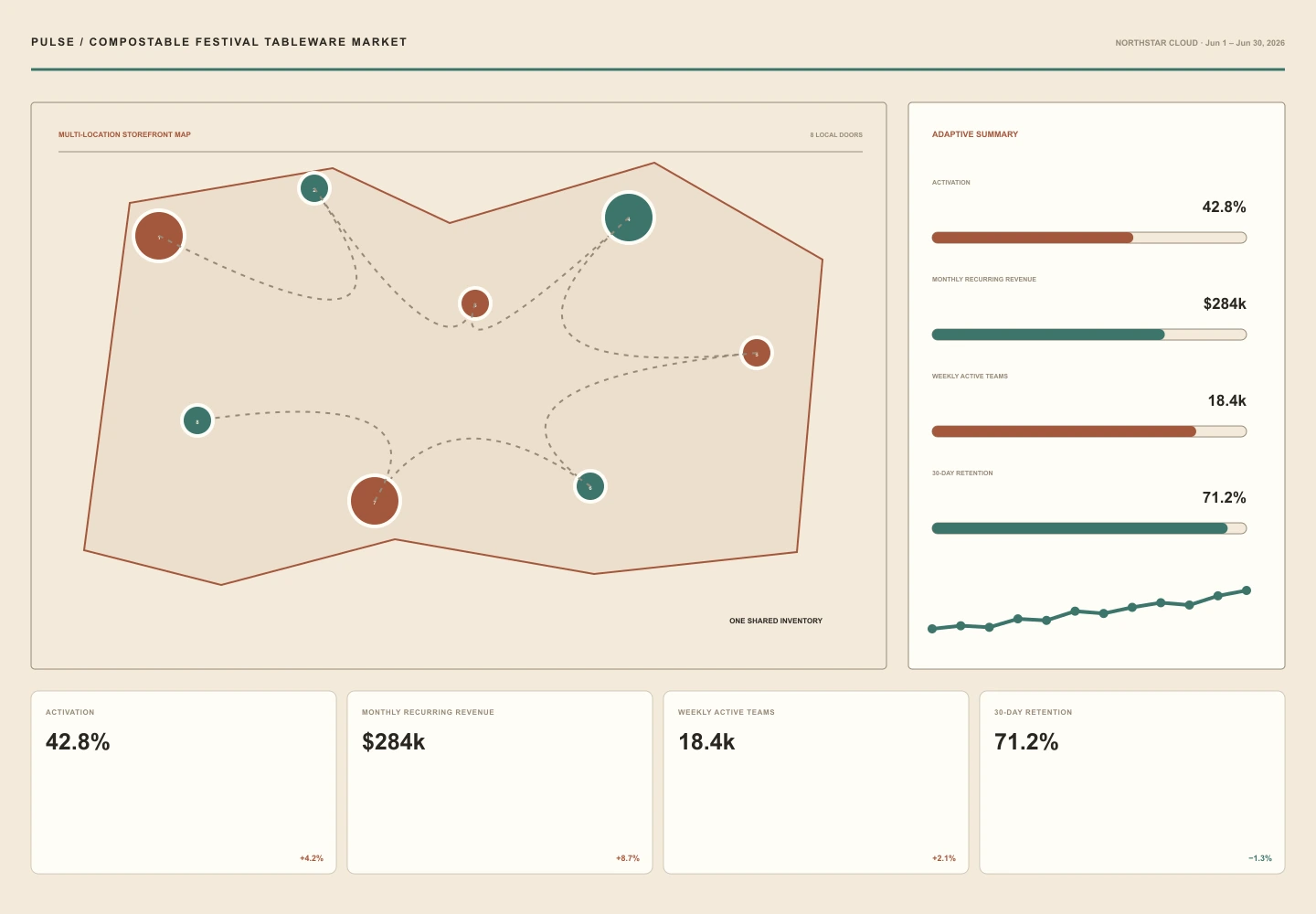
Task: Click the small brown marker in the map center
Action: pos(475,303)
